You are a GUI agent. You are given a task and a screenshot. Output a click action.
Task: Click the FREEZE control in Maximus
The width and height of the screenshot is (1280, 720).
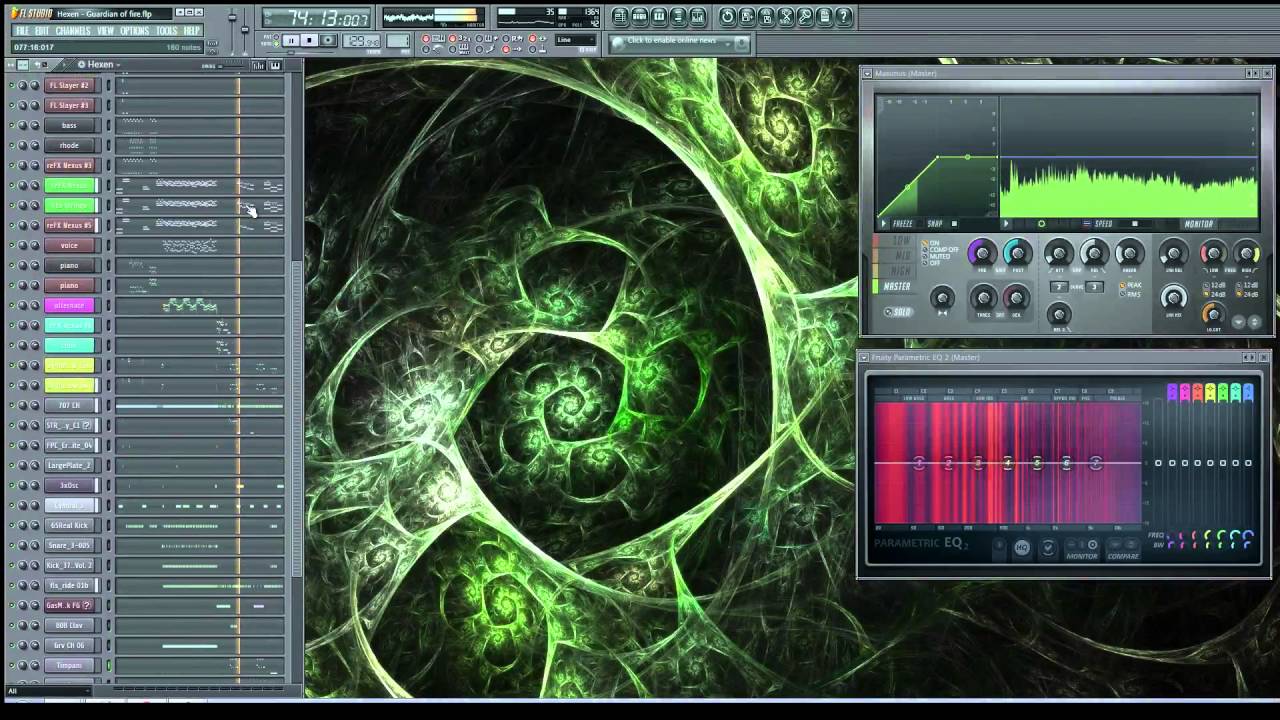click(903, 224)
